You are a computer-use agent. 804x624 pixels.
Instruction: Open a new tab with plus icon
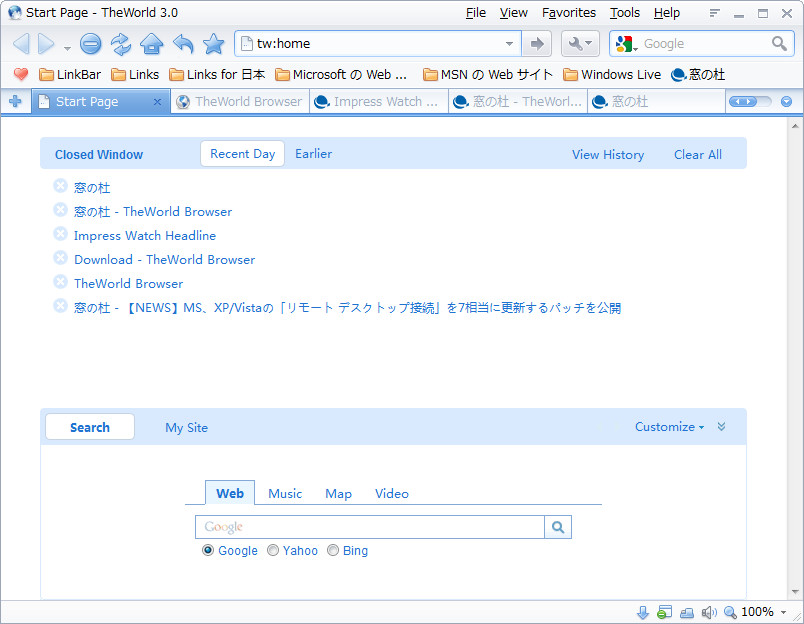[15, 102]
